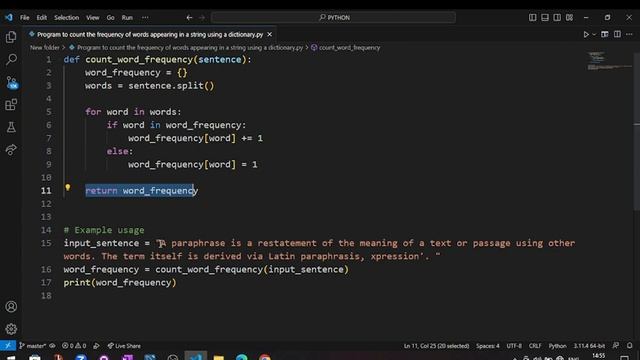The image size is (640, 360).
Task: Close the dictionary.py editor tab
Action: pos(269,35)
